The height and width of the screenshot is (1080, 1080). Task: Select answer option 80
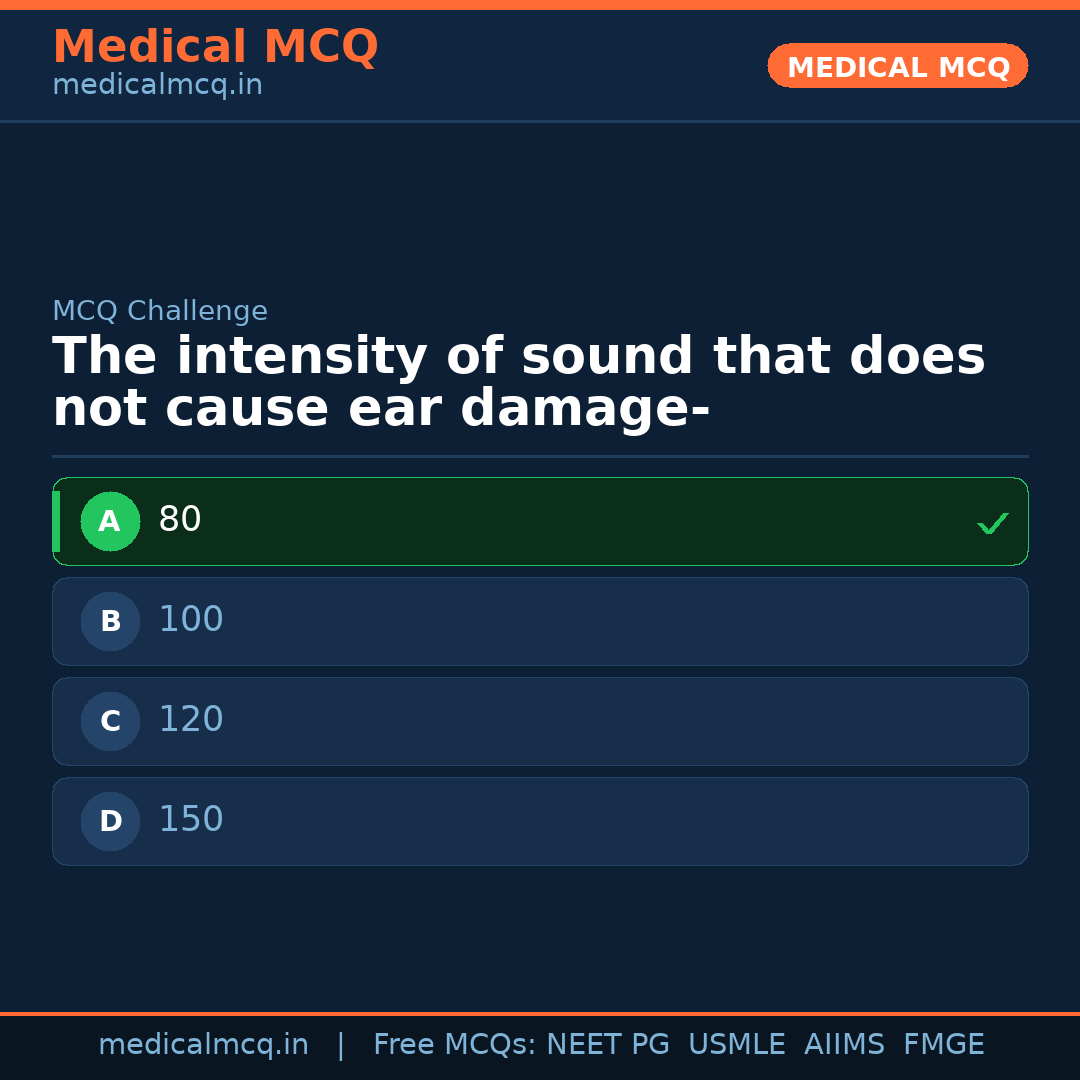pyautogui.click(x=180, y=520)
